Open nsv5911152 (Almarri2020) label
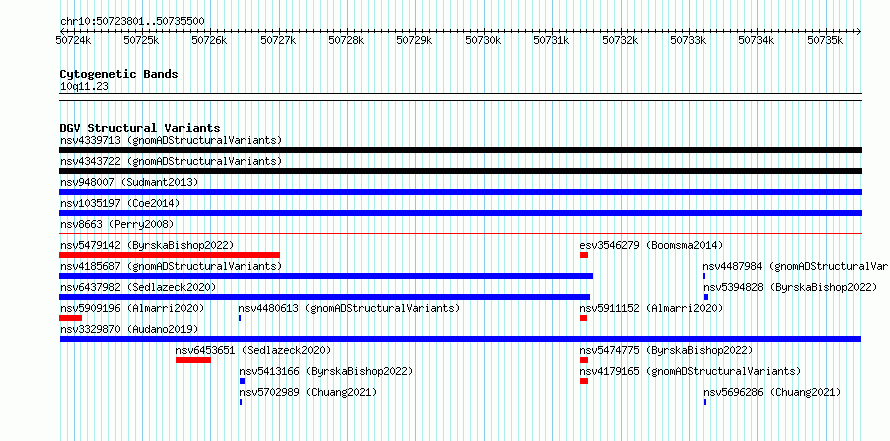 pyautogui.click(x=652, y=308)
